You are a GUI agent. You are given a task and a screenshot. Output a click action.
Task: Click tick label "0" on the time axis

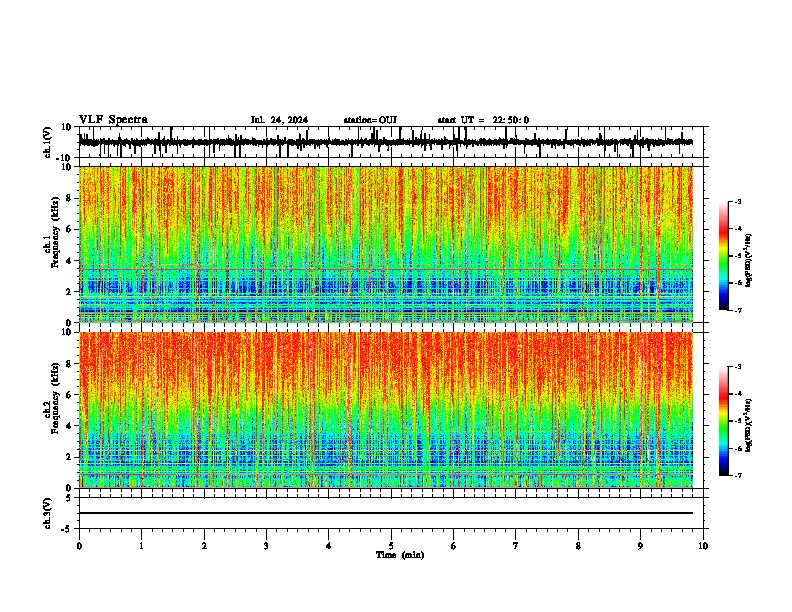[79, 546]
